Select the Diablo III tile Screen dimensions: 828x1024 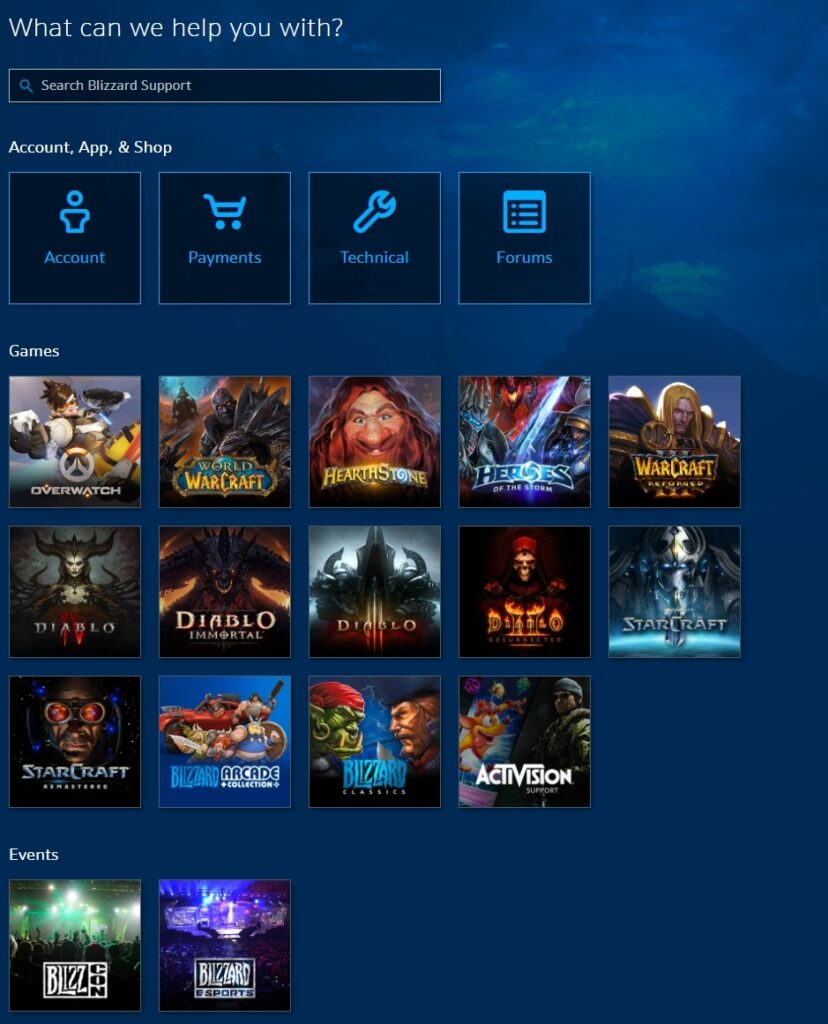pyautogui.click(x=374, y=592)
